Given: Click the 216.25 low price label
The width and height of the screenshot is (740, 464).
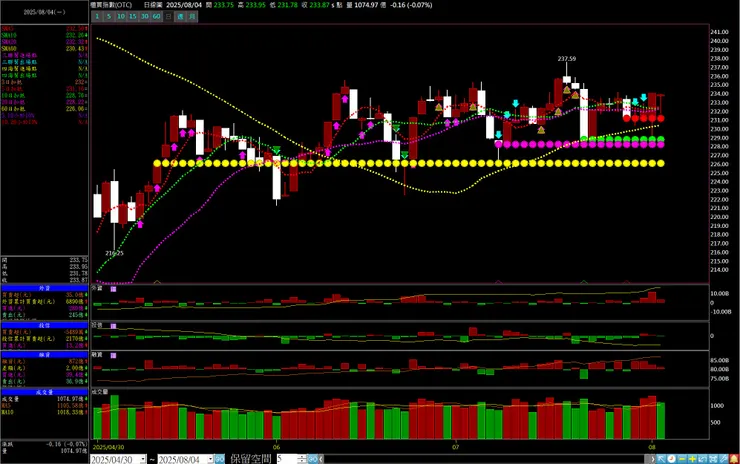Looking at the screenshot, I should pos(114,253).
